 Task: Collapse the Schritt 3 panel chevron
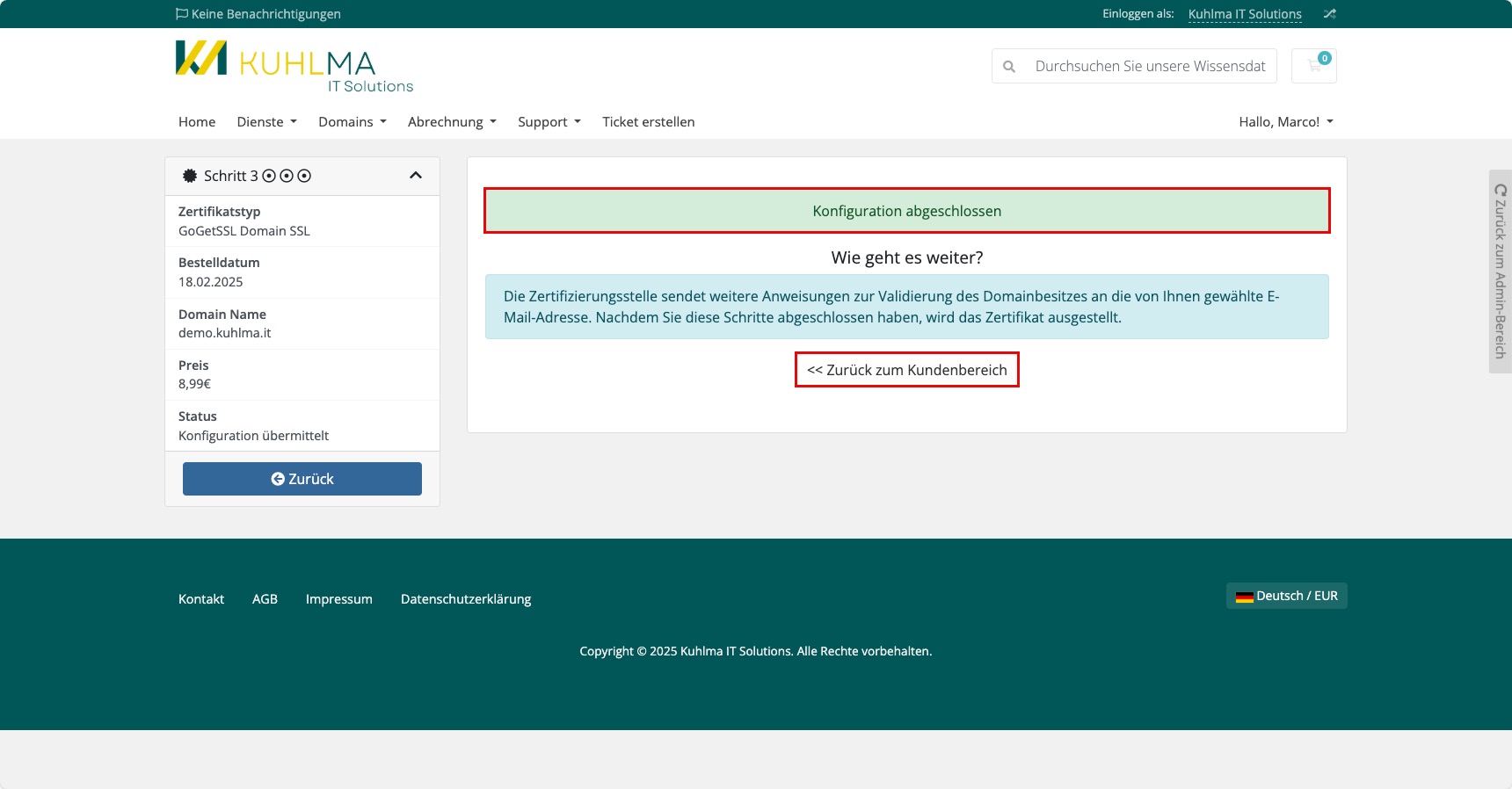[416, 176]
